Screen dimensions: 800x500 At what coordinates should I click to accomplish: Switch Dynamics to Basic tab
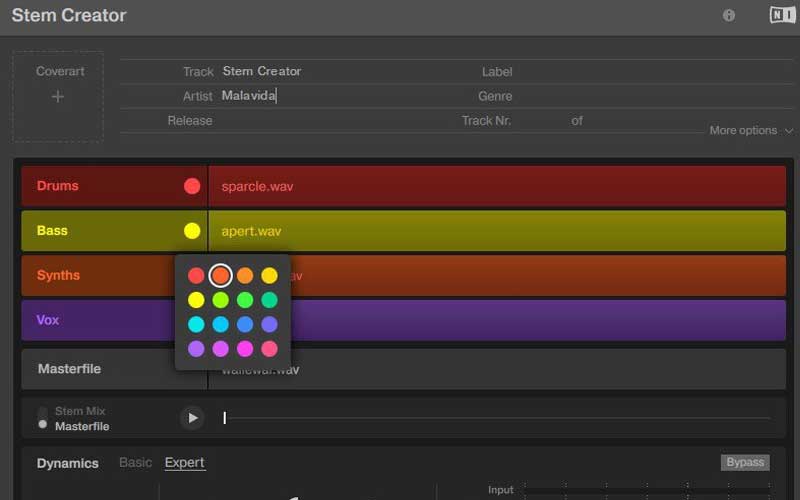pos(136,463)
